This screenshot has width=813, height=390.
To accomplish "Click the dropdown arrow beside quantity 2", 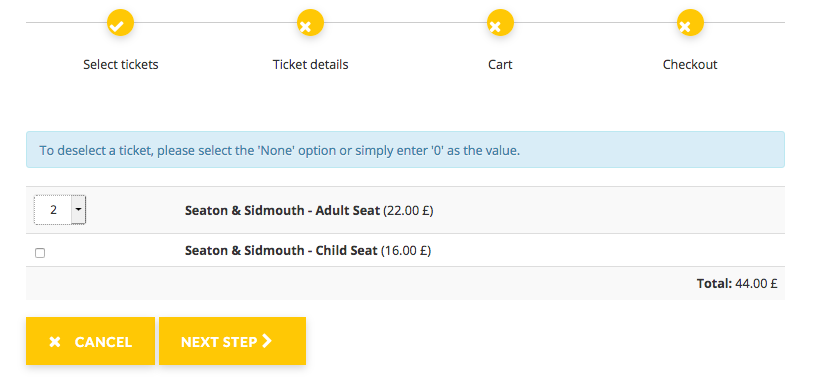I will click(78, 210).
